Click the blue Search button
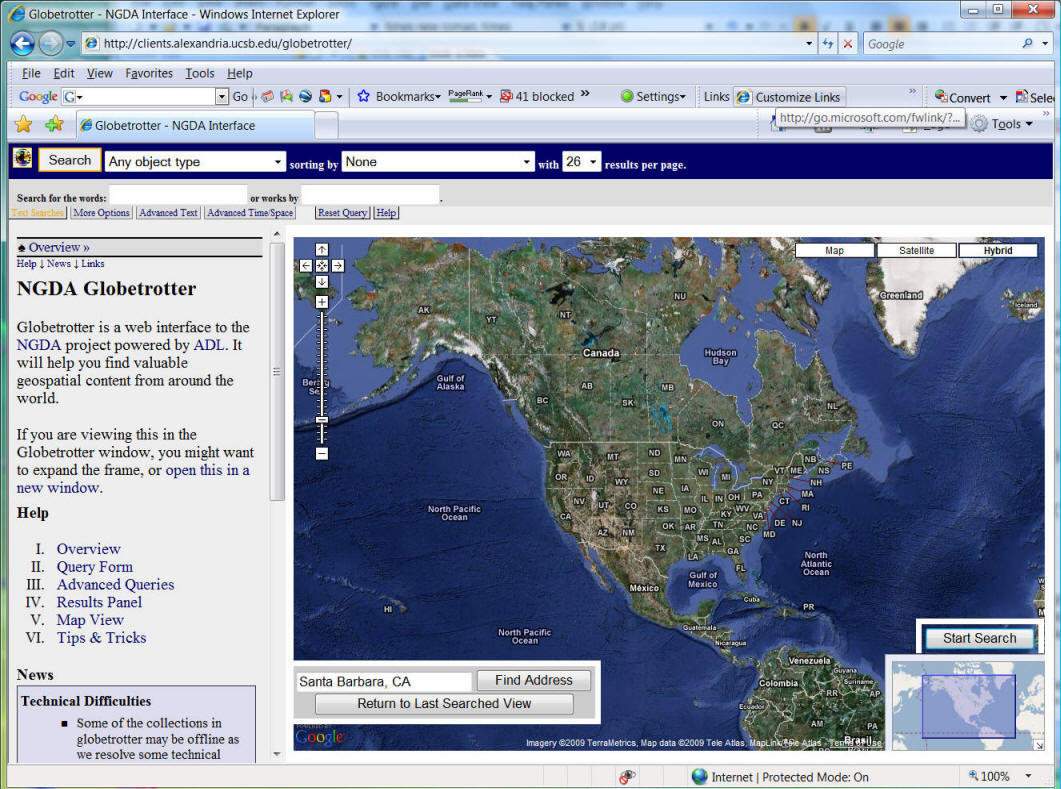Screen dimensions: 1061x789 (x=70, y=160)
